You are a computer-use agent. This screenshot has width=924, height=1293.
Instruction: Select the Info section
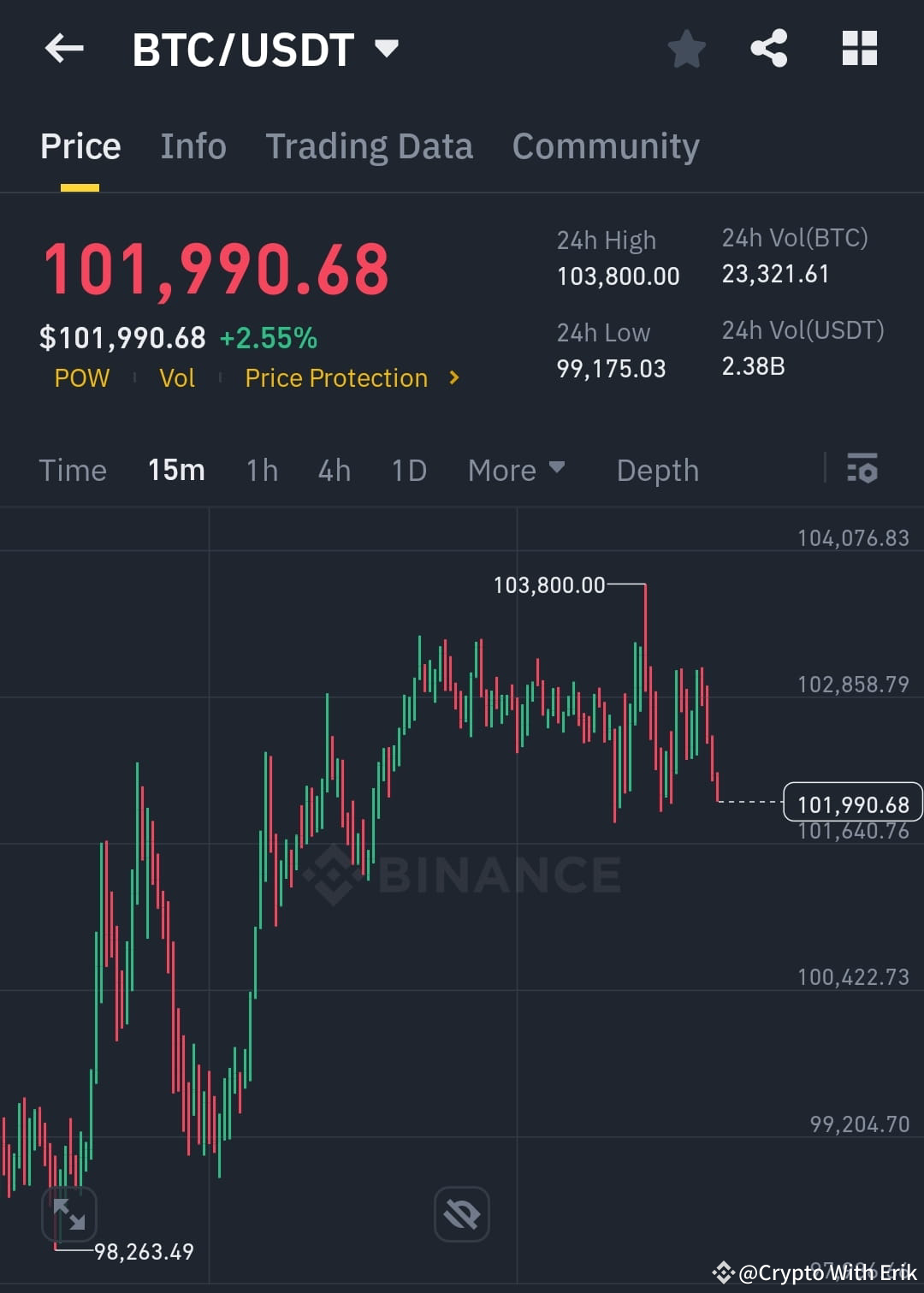click(192, 145)
